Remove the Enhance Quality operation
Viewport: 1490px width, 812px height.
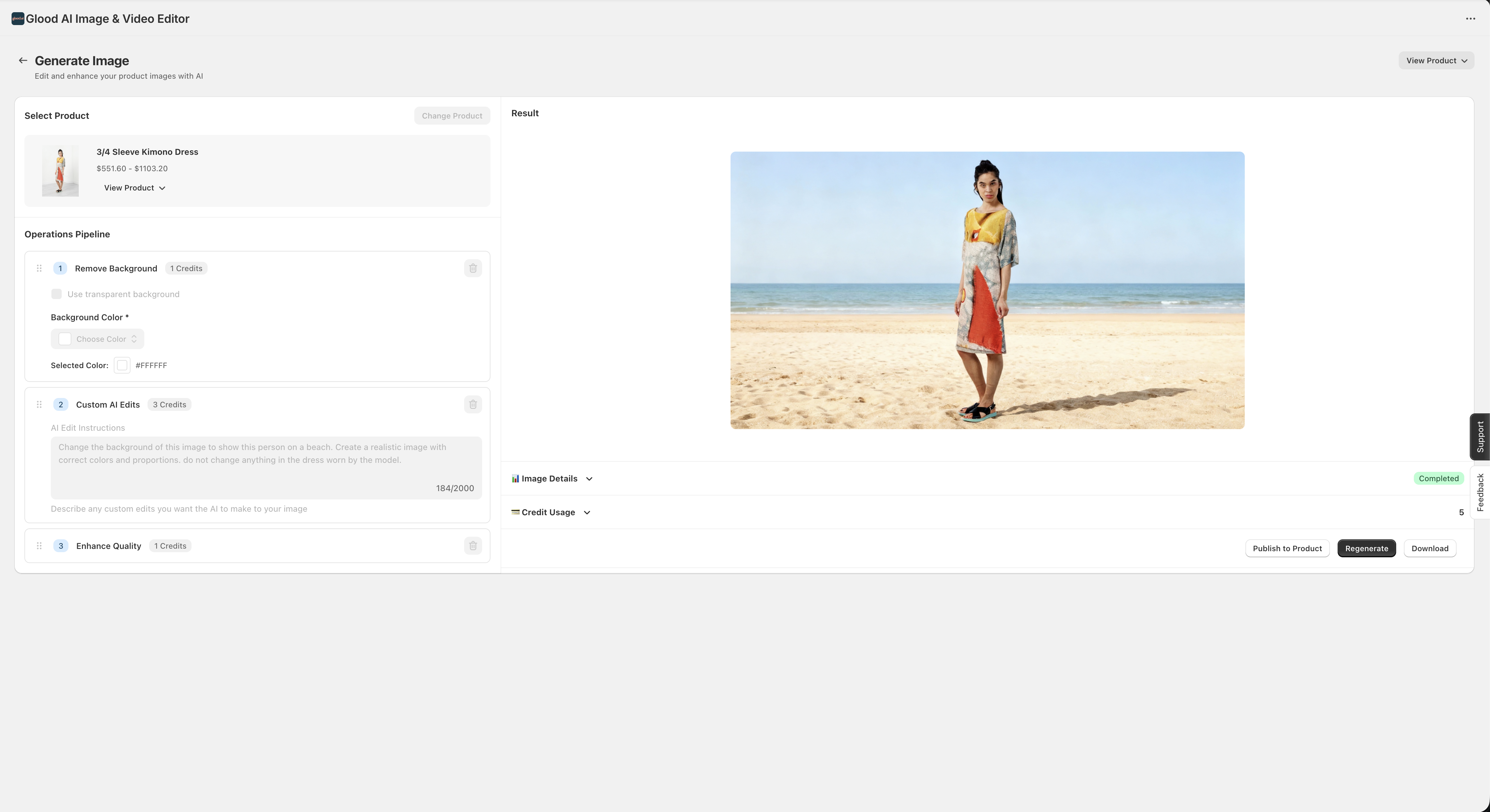click(472, 546)
